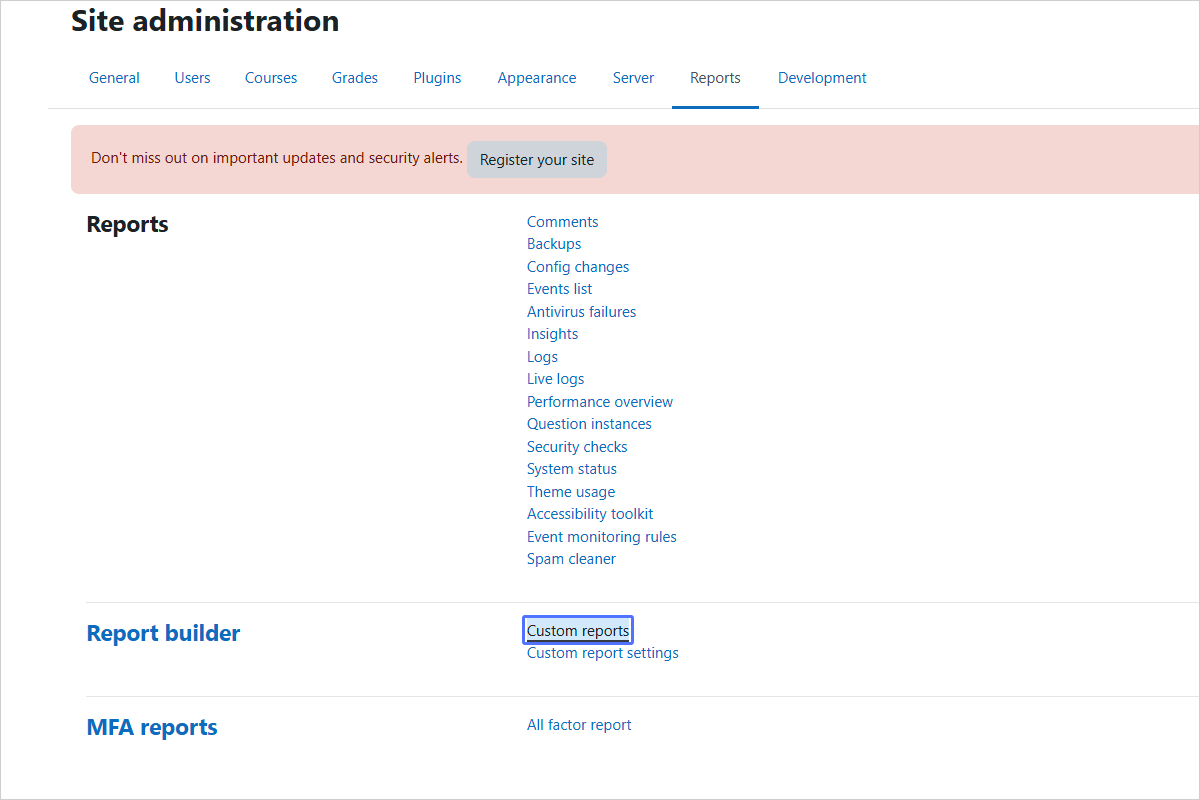View Live logs
1200x800 pixels.
555,379
